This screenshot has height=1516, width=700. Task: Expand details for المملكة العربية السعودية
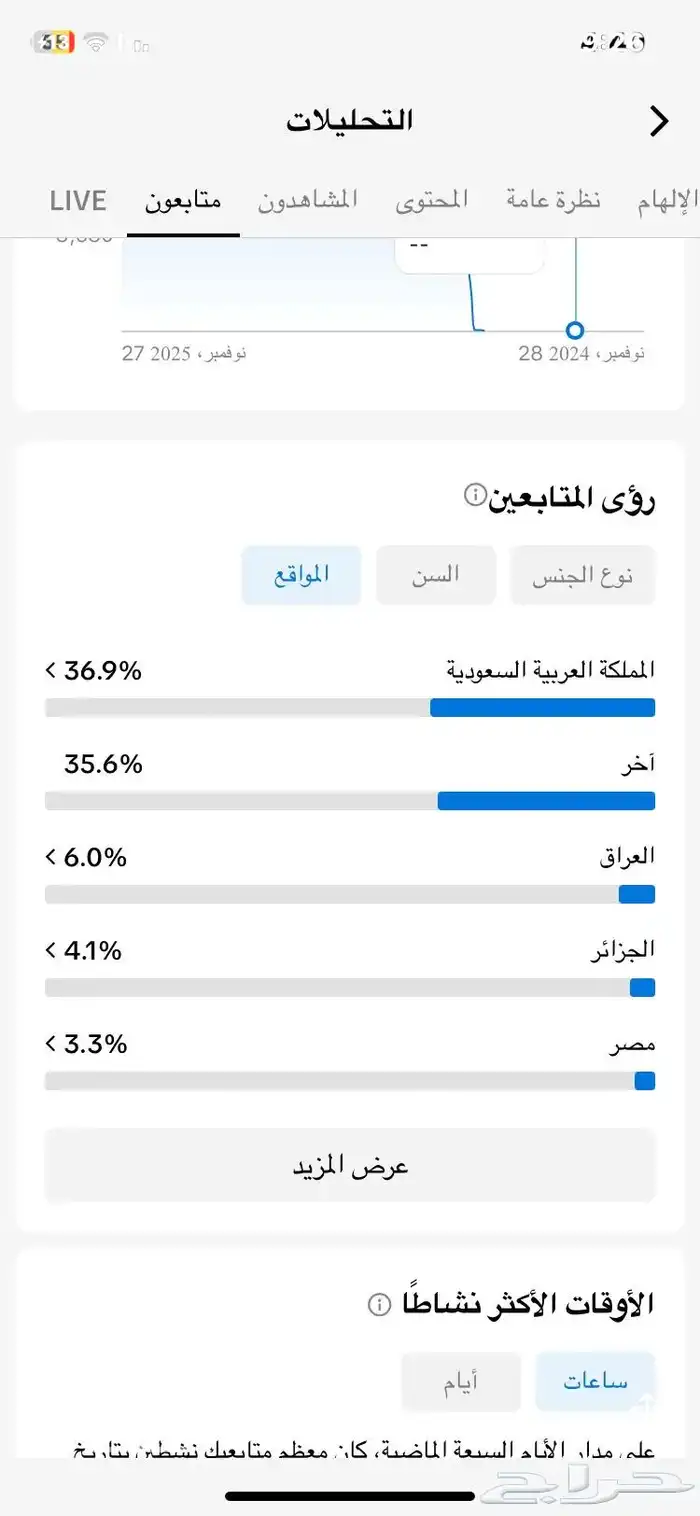(49, 670)
